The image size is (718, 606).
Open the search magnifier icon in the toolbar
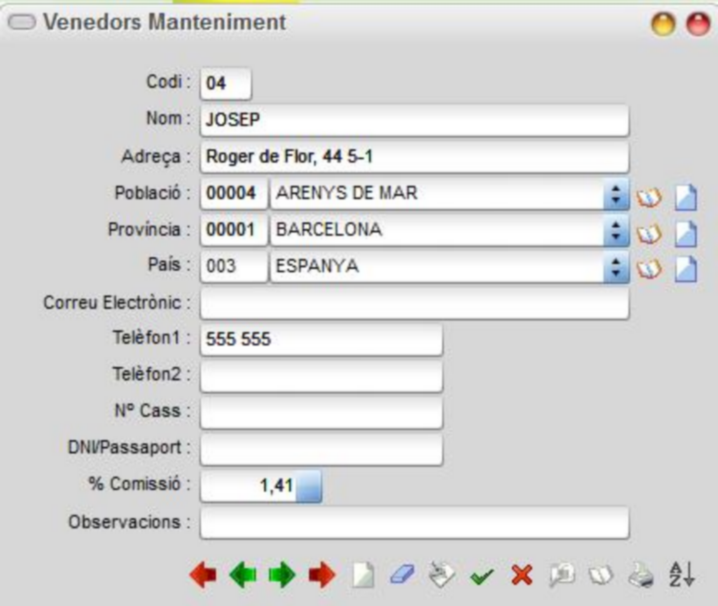coord(562,575)
